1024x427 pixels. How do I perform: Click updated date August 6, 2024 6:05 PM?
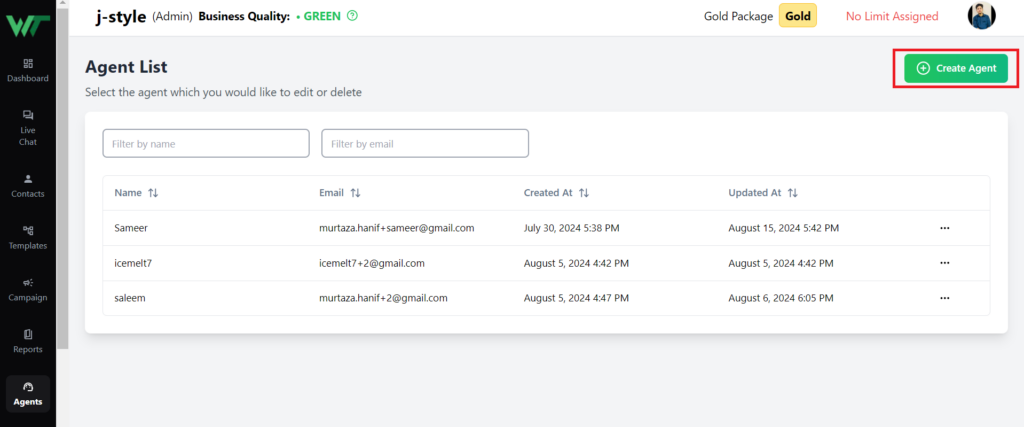781,298
